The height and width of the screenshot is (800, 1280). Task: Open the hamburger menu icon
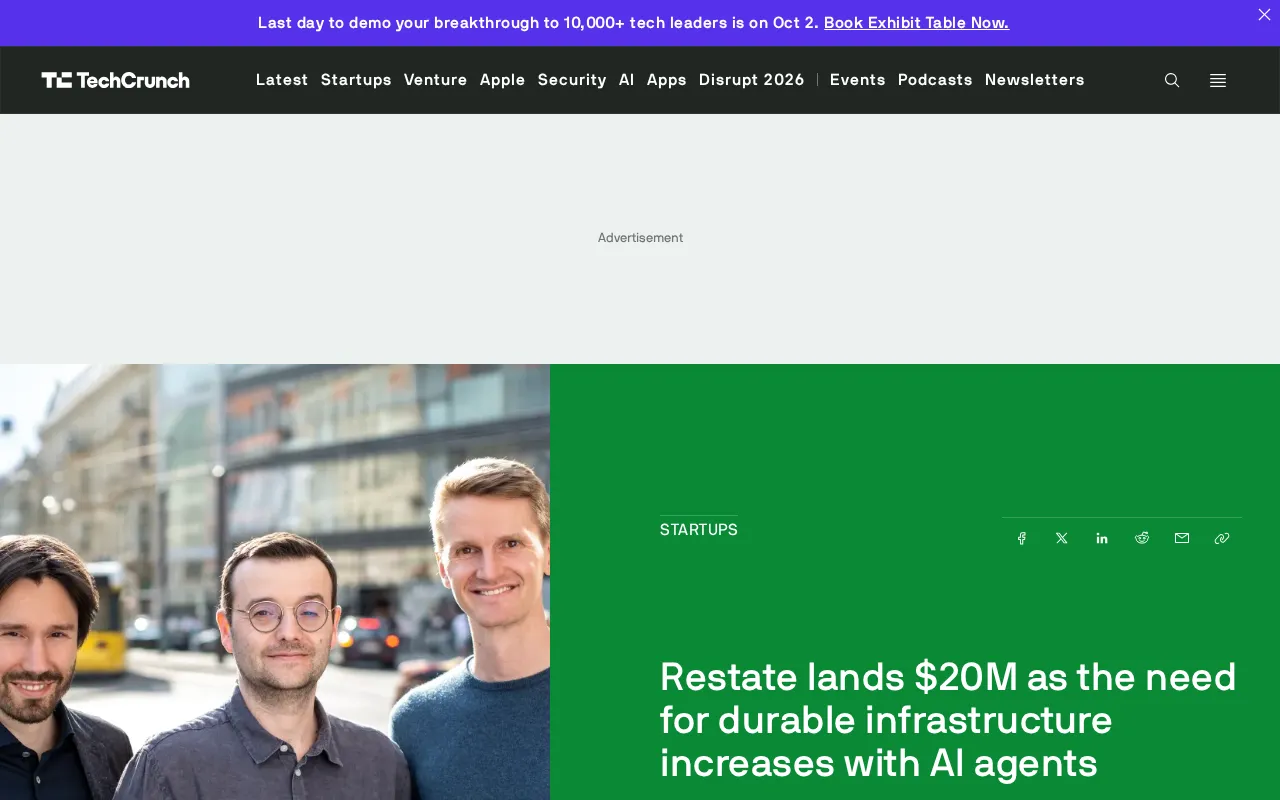click(1218, 80)
